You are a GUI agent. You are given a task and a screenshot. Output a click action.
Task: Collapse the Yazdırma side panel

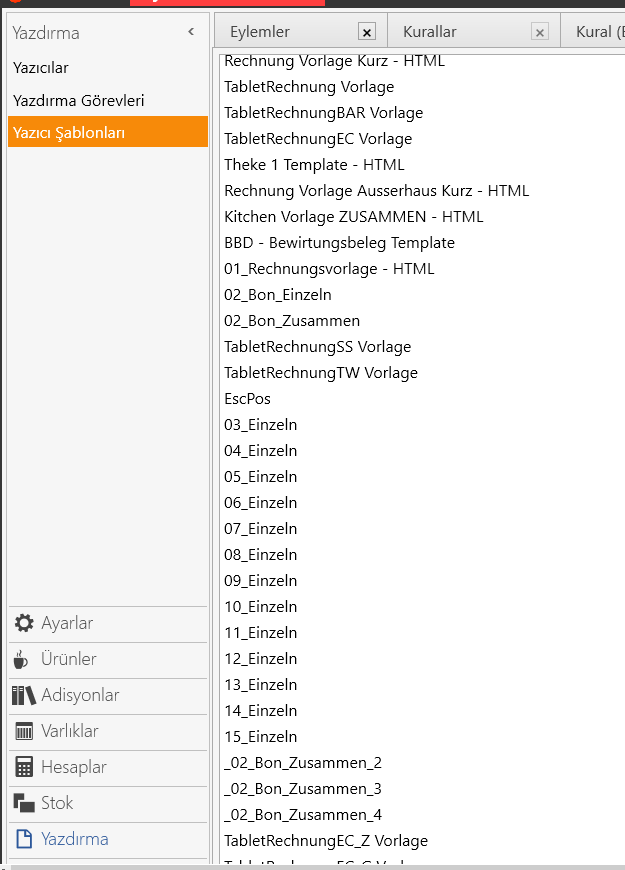tap(191, 32)
